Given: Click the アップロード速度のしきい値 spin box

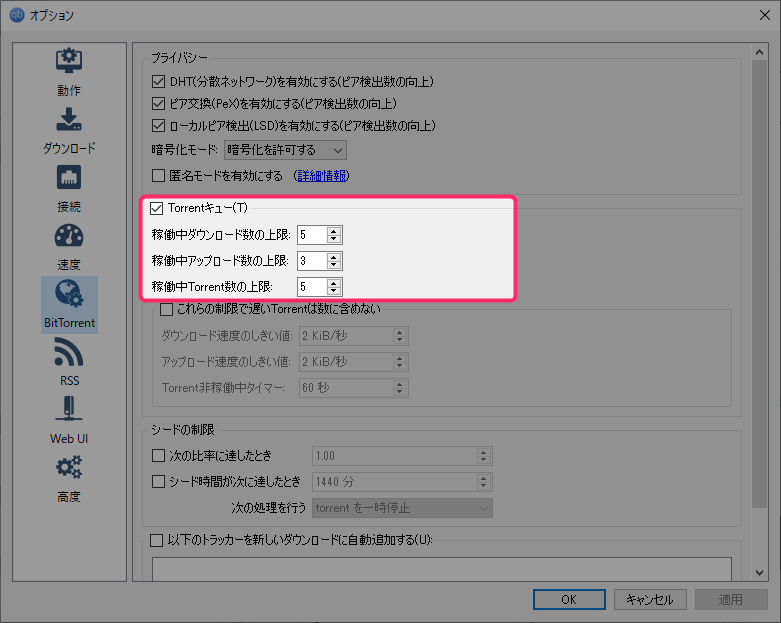Looking at the screenshot, I should click(354, 362).
